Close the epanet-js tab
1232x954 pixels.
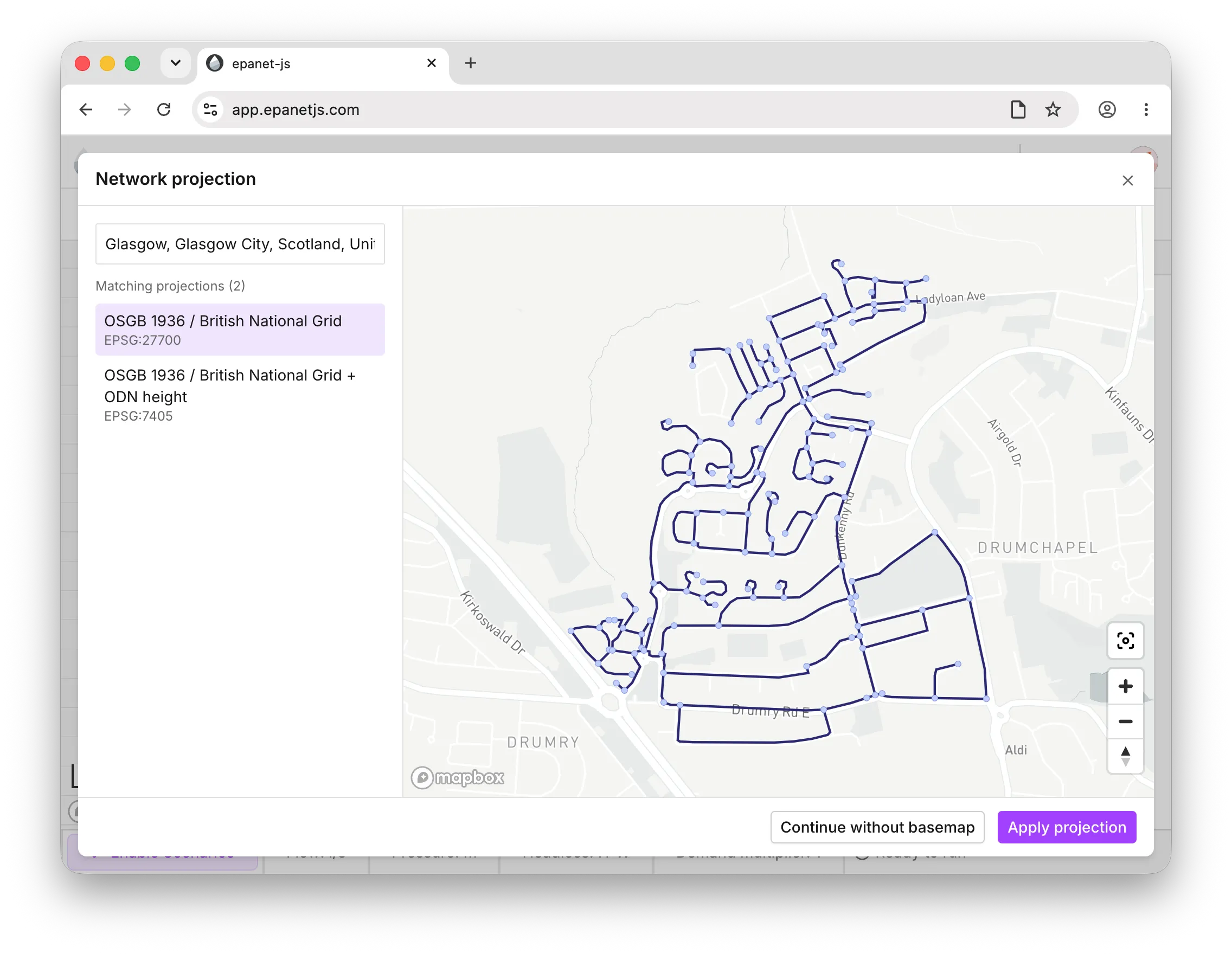tap(432, 63)
